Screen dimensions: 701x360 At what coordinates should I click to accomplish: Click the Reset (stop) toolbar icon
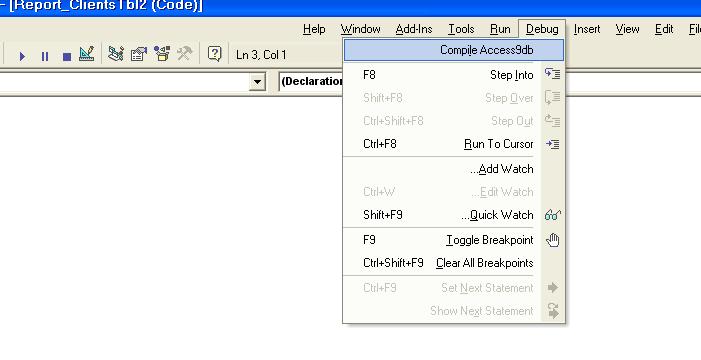(x=67, y=56)
